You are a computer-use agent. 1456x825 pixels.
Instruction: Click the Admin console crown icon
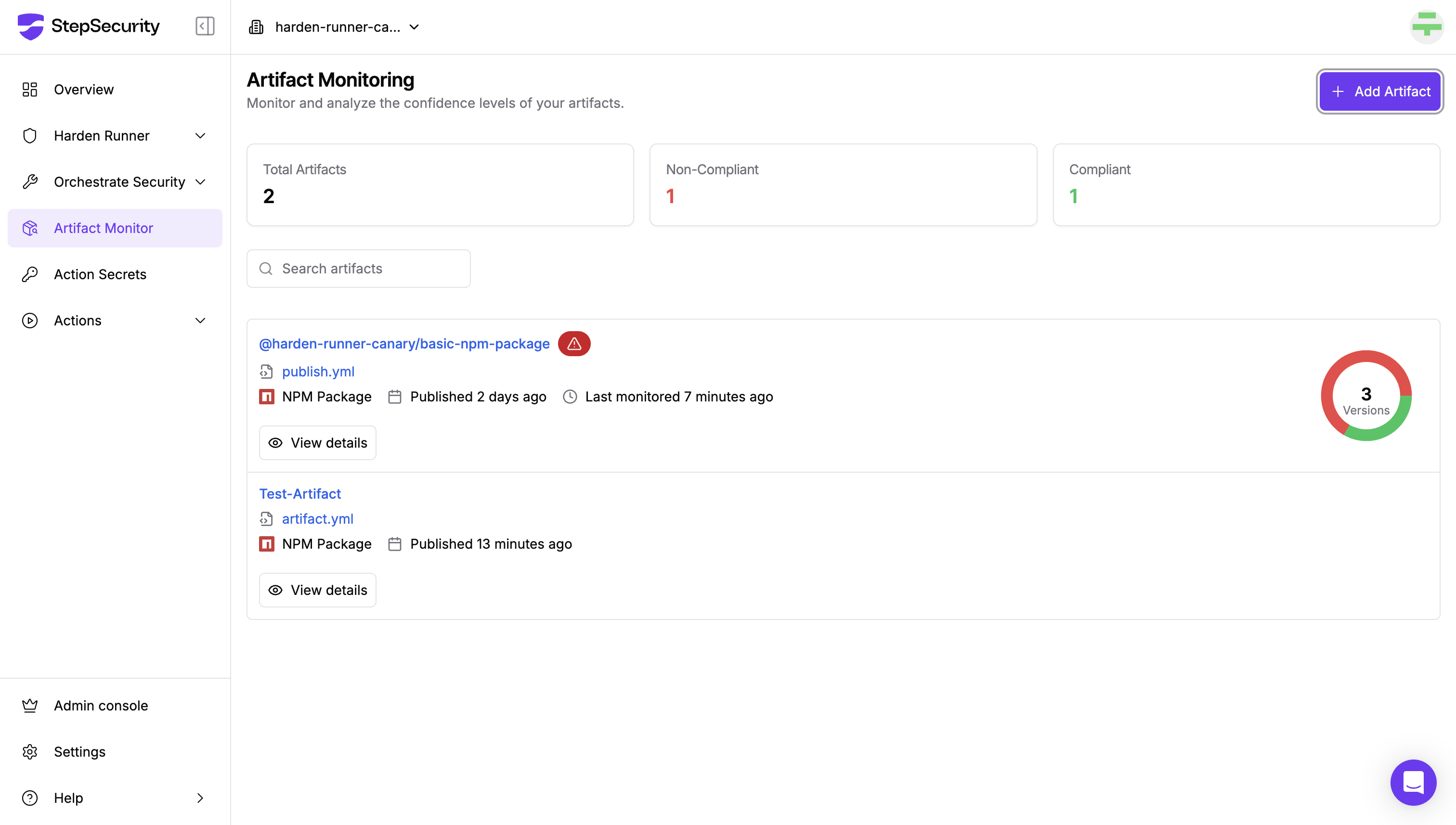click(x=29, y=706)
